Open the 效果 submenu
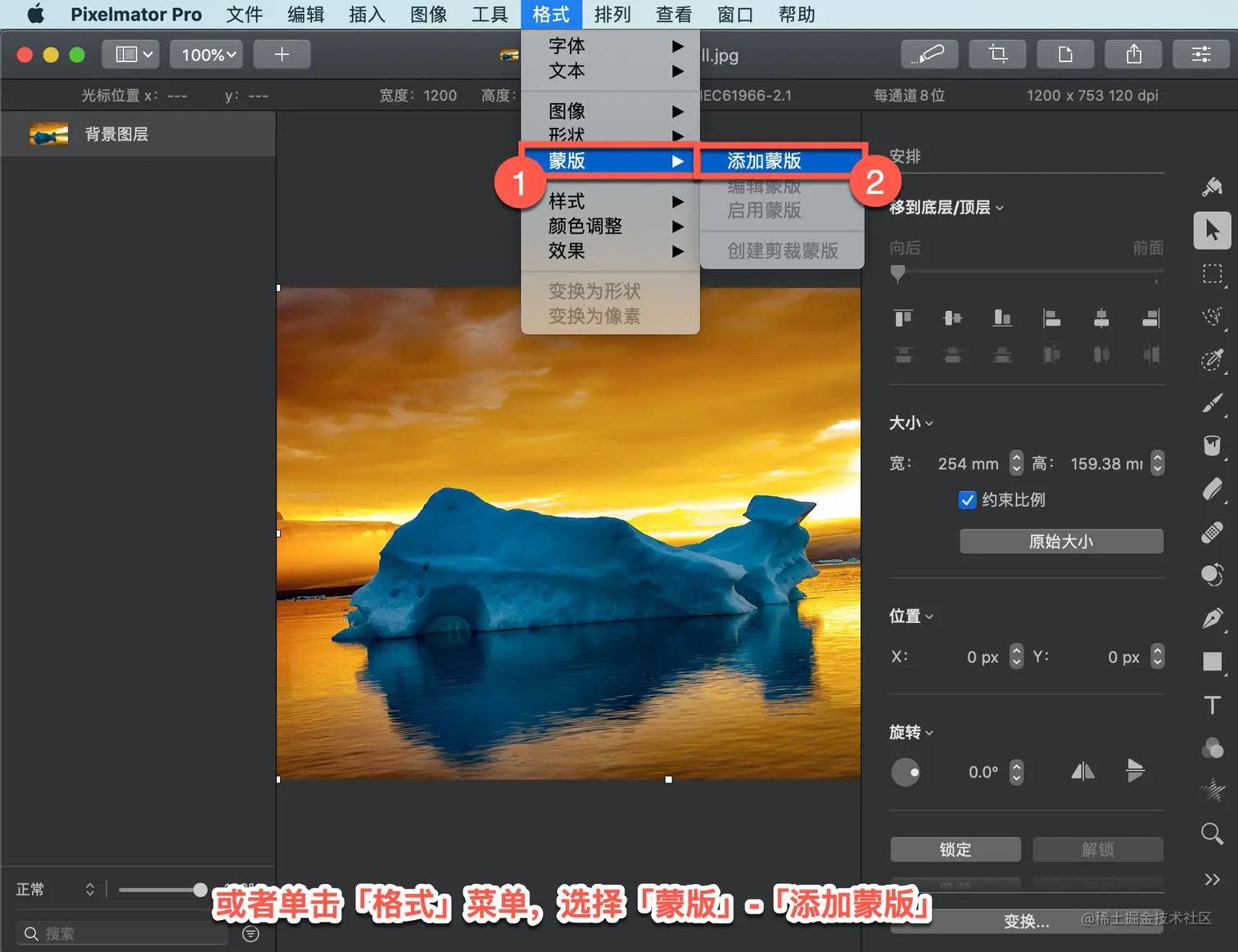This screenshot has width=1238, height=952. 610,250
